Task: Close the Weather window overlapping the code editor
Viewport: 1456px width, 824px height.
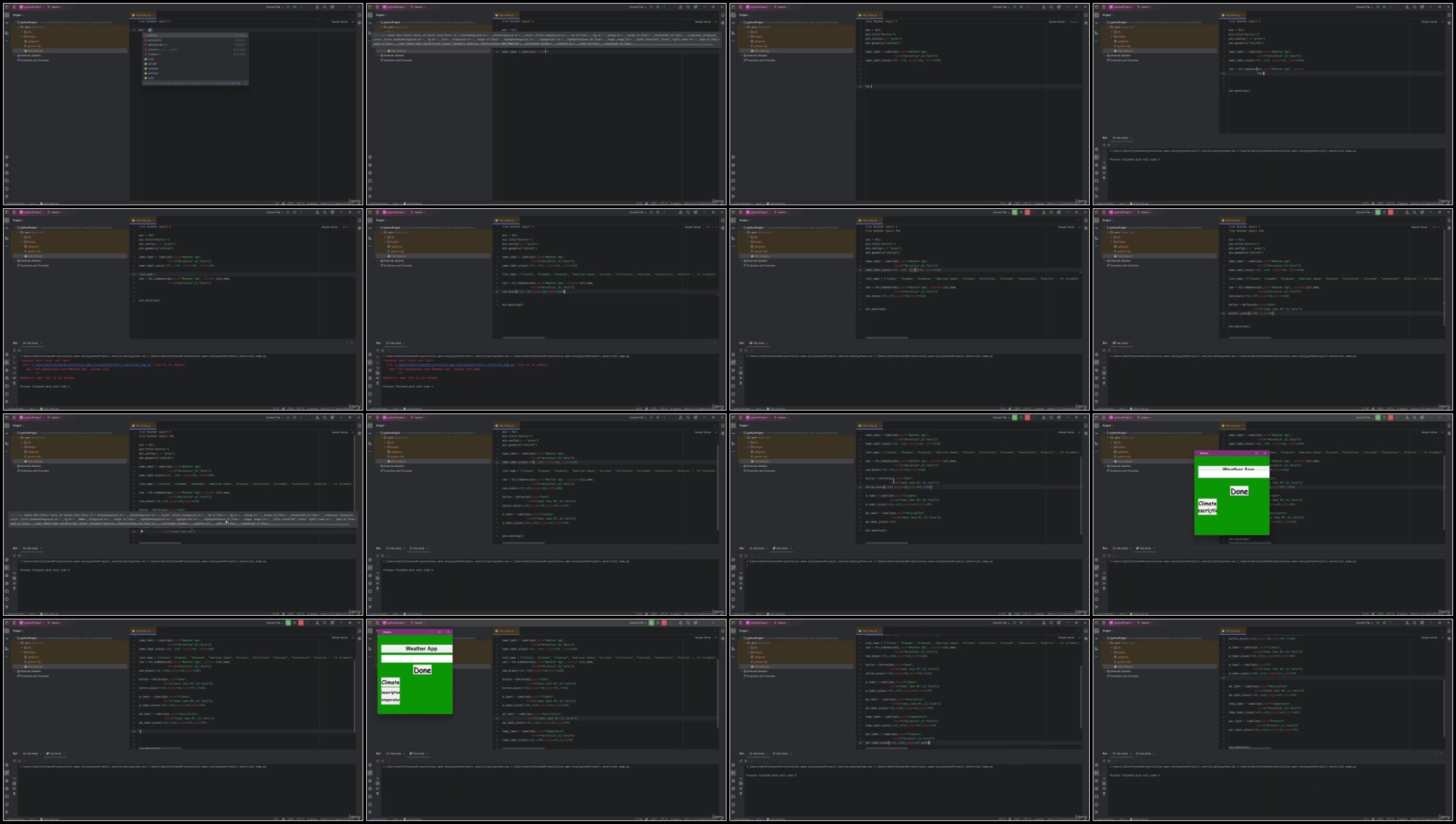Action: pyautogui.click(x=1265, y=453)
